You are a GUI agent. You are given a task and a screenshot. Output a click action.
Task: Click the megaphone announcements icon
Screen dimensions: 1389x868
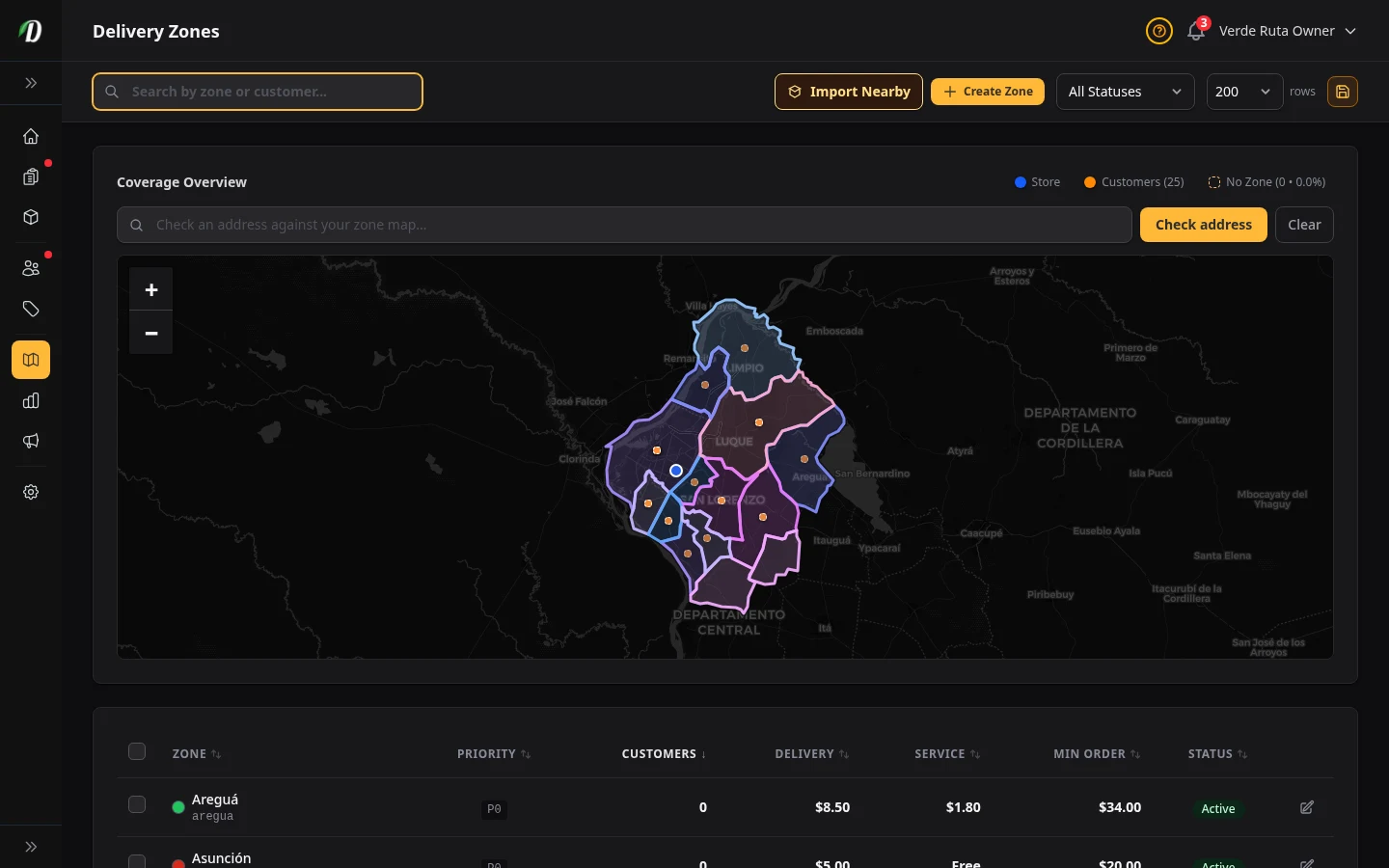31,441
